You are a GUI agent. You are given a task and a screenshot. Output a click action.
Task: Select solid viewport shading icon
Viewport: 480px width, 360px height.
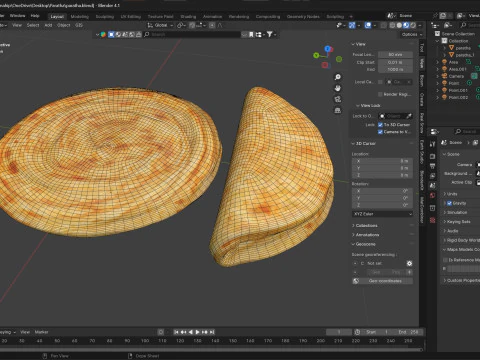point(399,25)
